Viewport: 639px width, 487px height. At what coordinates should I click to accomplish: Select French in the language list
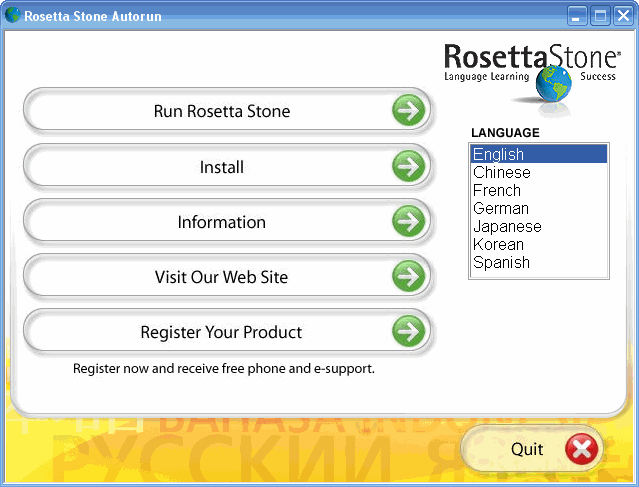coord(539,190)
